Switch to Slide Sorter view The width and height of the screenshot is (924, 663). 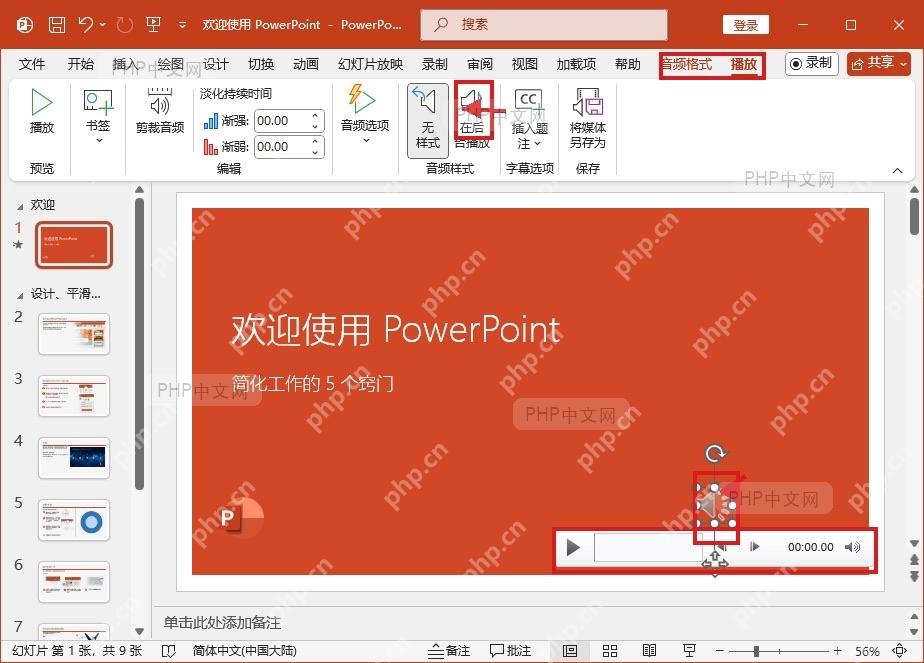[x=610, y=651]
